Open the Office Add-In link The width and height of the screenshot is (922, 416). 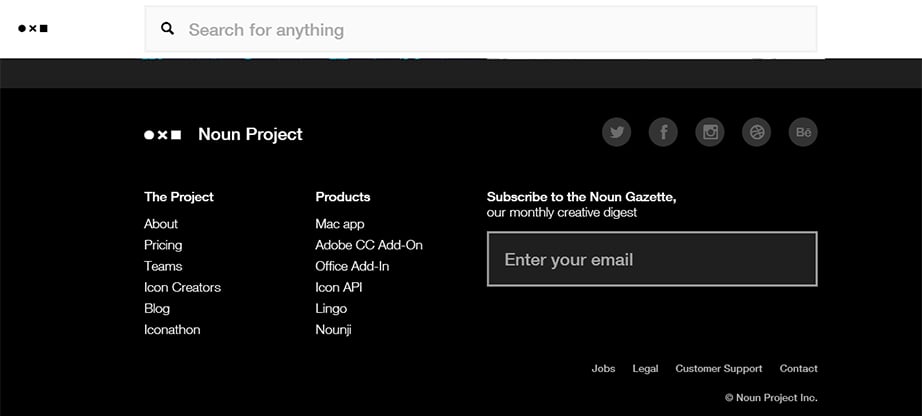click(352, 266)
